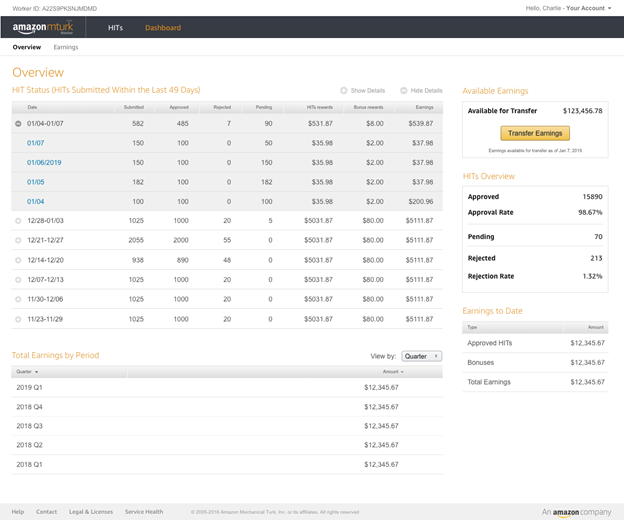Click the Rejected count 213

[x=596, y=258]
